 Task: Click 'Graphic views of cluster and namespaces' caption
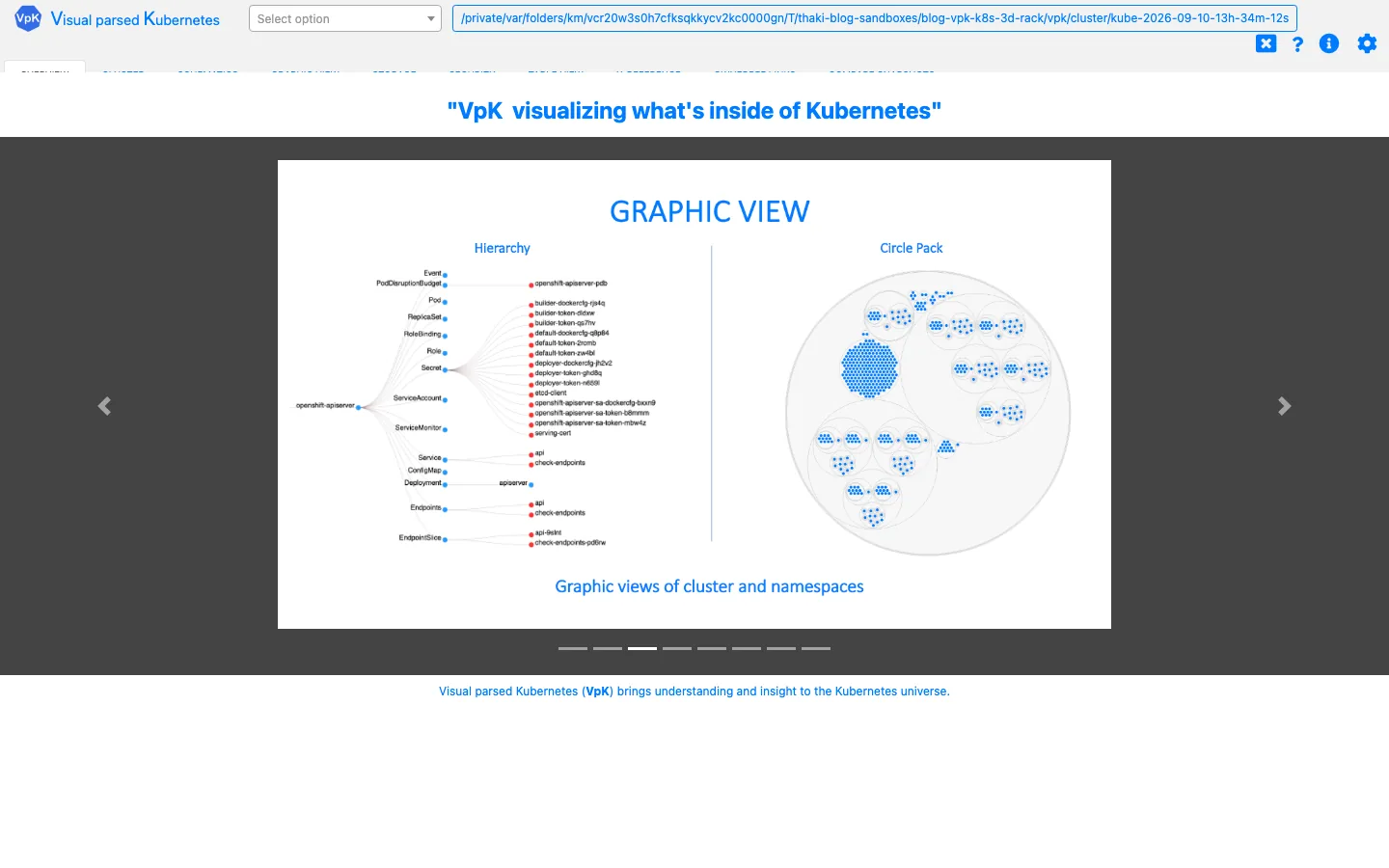click(x=709, y=586)
